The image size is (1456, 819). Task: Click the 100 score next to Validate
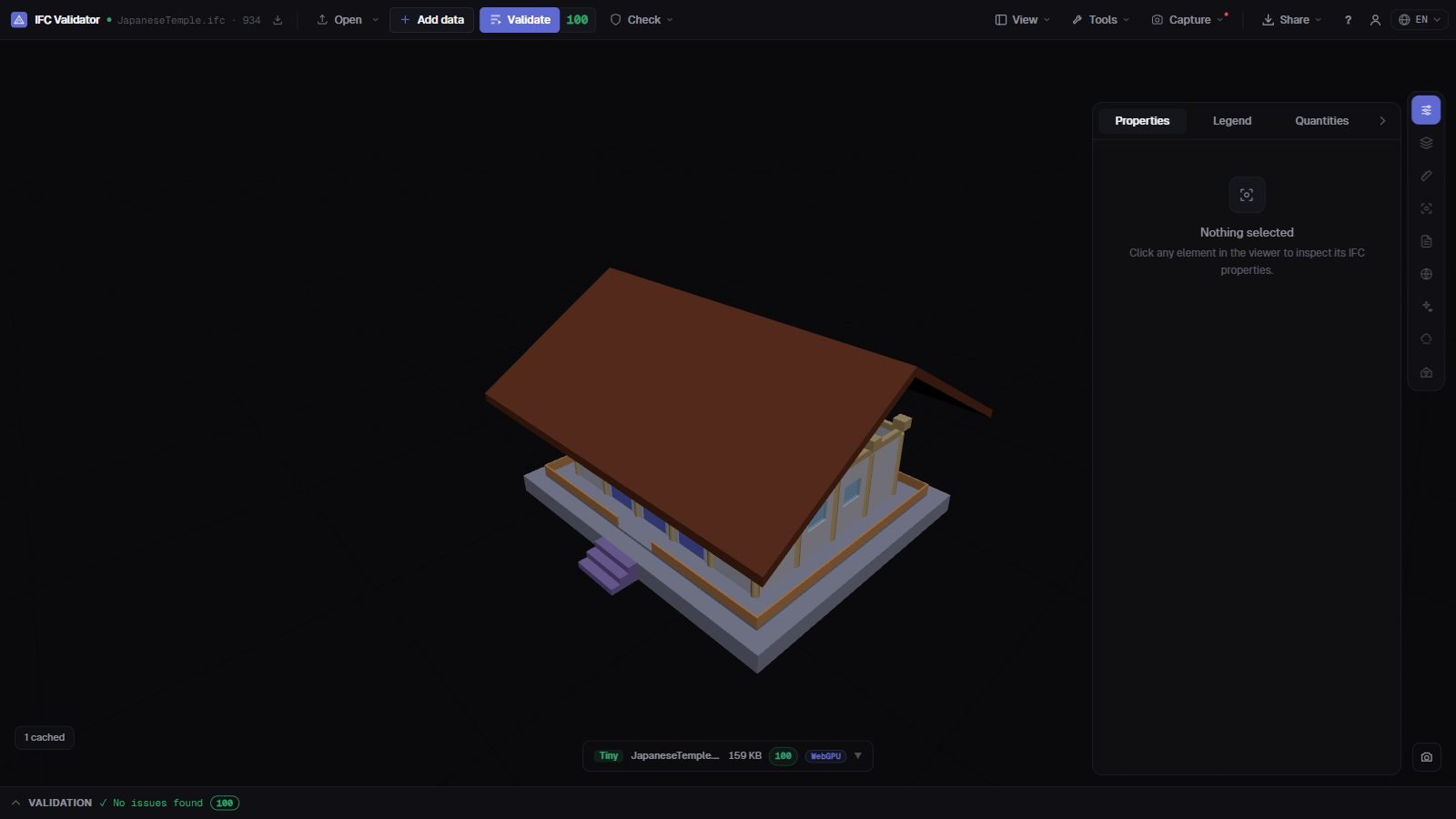coord(577,20)
